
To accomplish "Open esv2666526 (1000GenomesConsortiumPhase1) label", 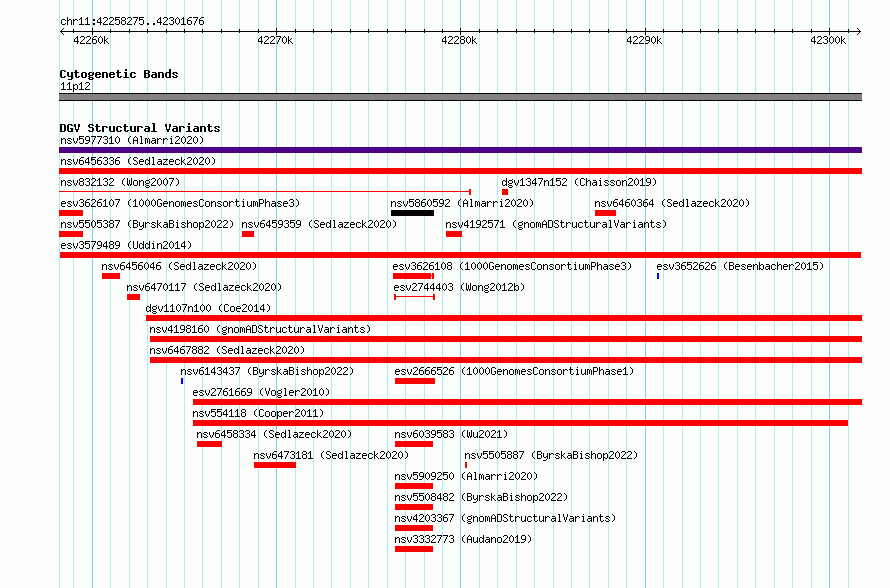I will pos(514,371).
